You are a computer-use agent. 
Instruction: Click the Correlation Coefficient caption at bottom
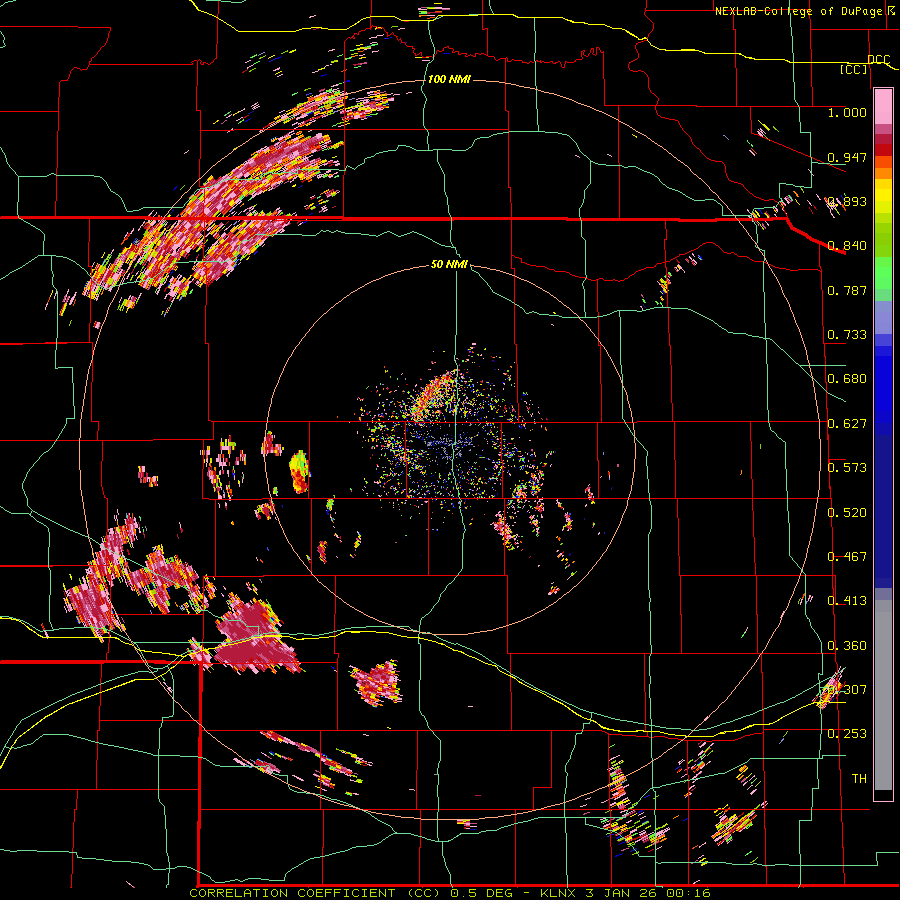(x=449, y=893)
